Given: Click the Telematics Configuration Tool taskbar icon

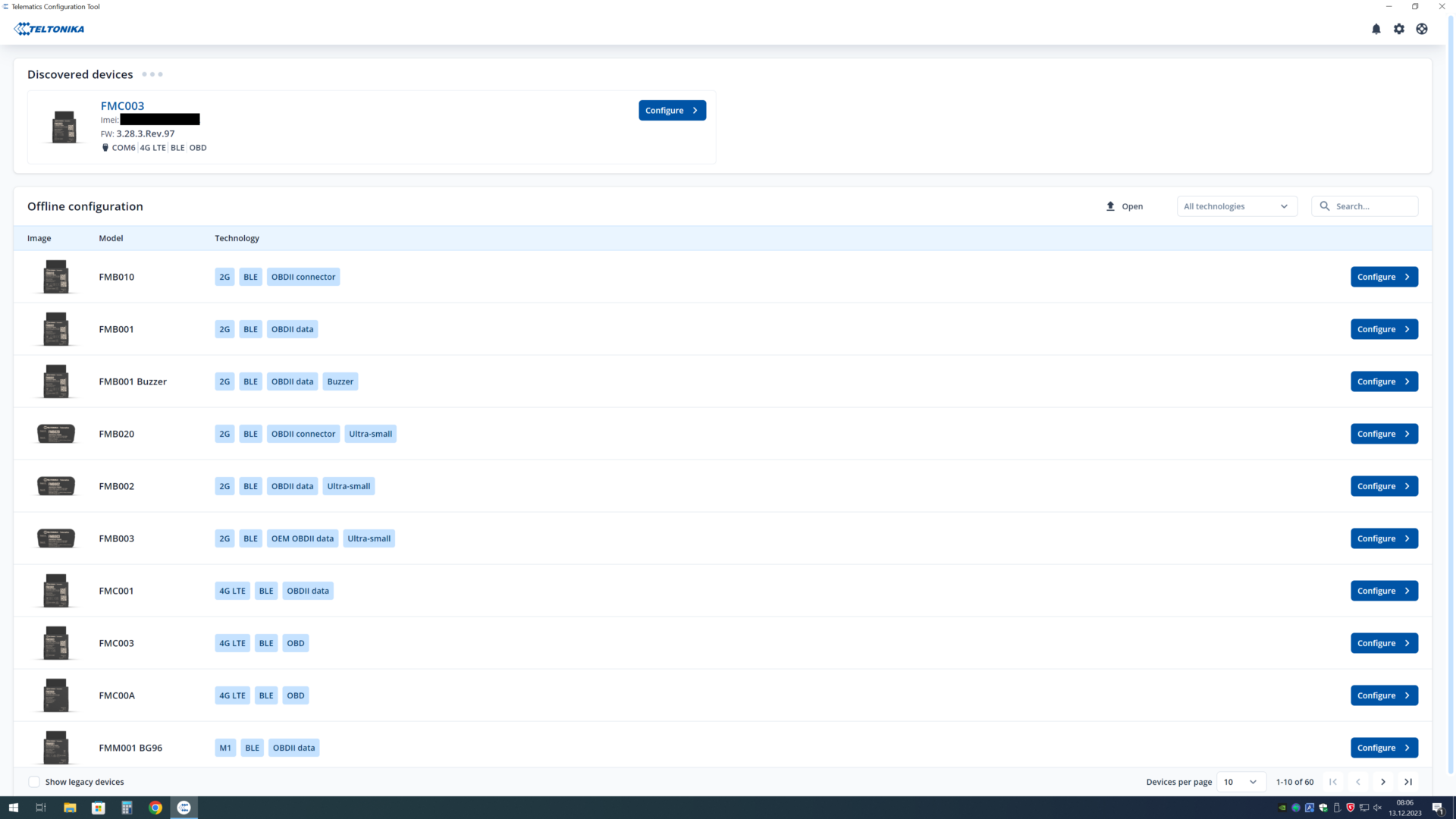Looking at the screenshot, I should point(184,808).
